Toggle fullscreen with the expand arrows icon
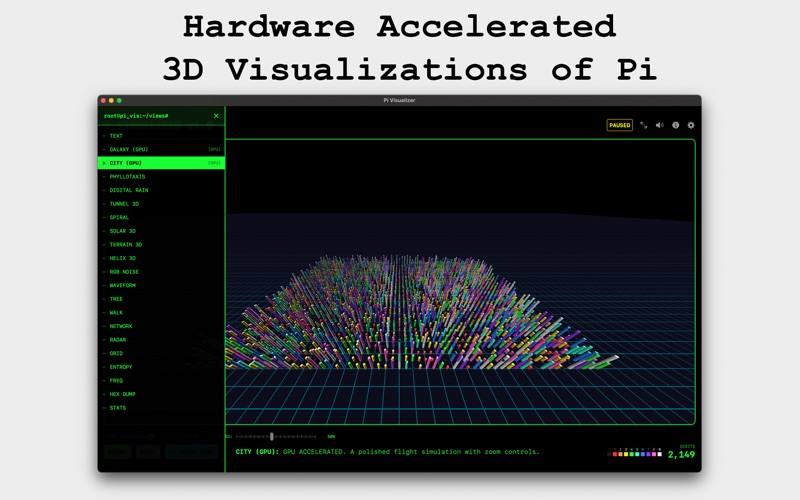Viewport: 800px width, 500px height. tap(644, 125)
